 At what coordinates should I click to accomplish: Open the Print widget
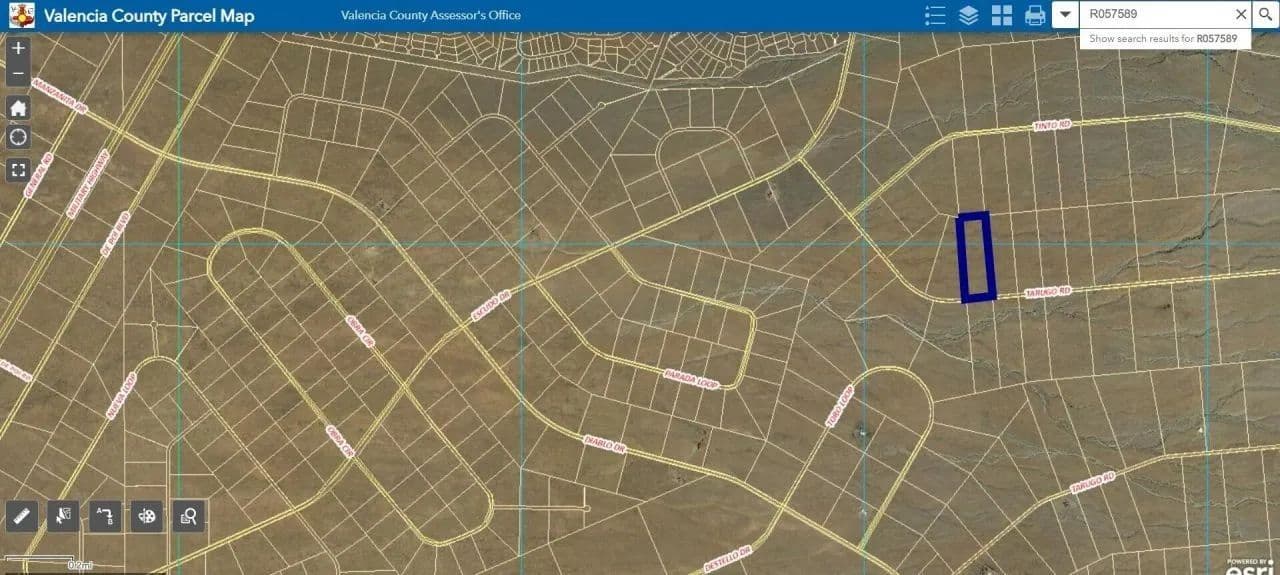[x=1035, y=15]
